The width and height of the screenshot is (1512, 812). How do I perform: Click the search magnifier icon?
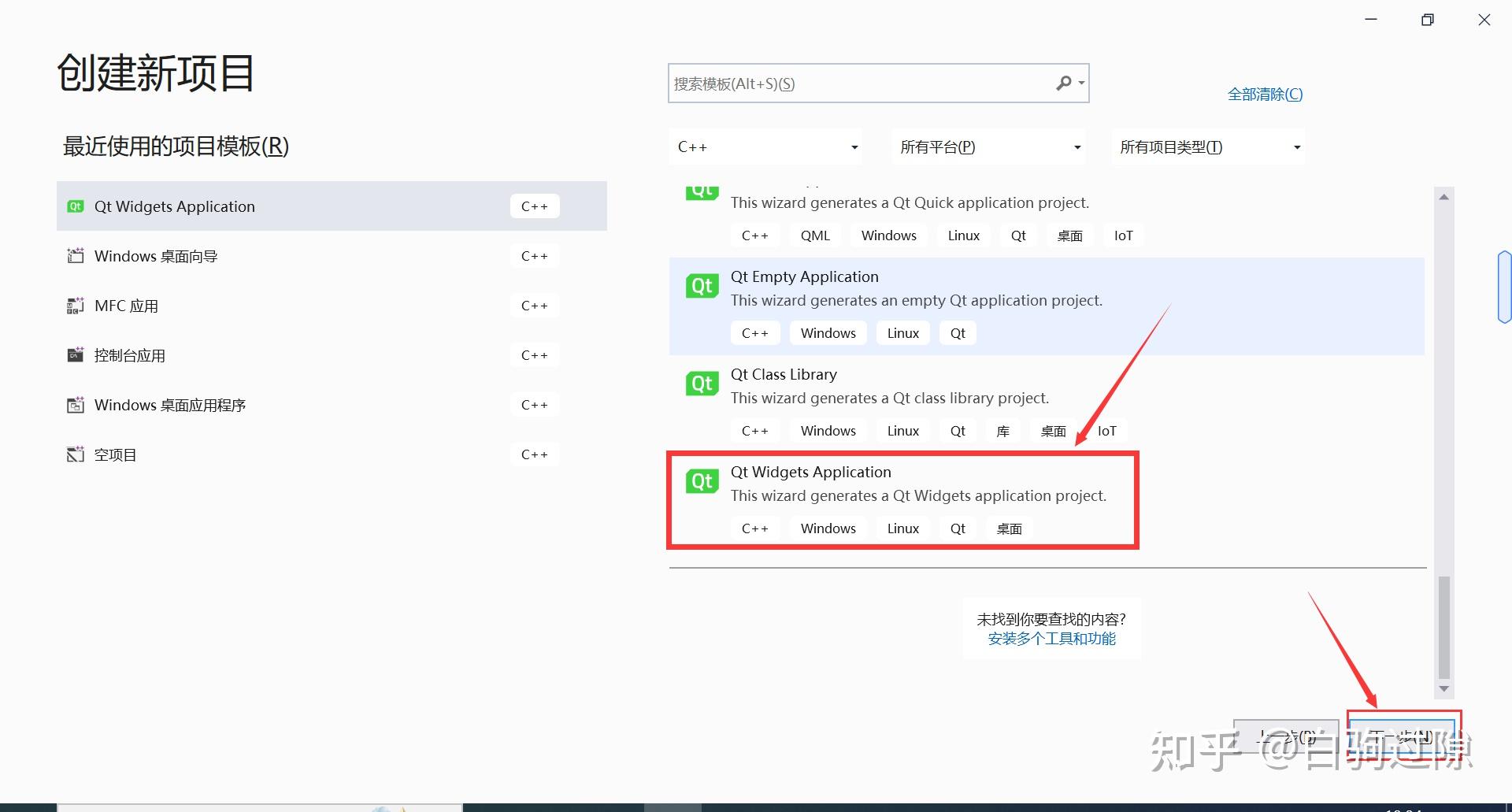(x=1063, y=83)
